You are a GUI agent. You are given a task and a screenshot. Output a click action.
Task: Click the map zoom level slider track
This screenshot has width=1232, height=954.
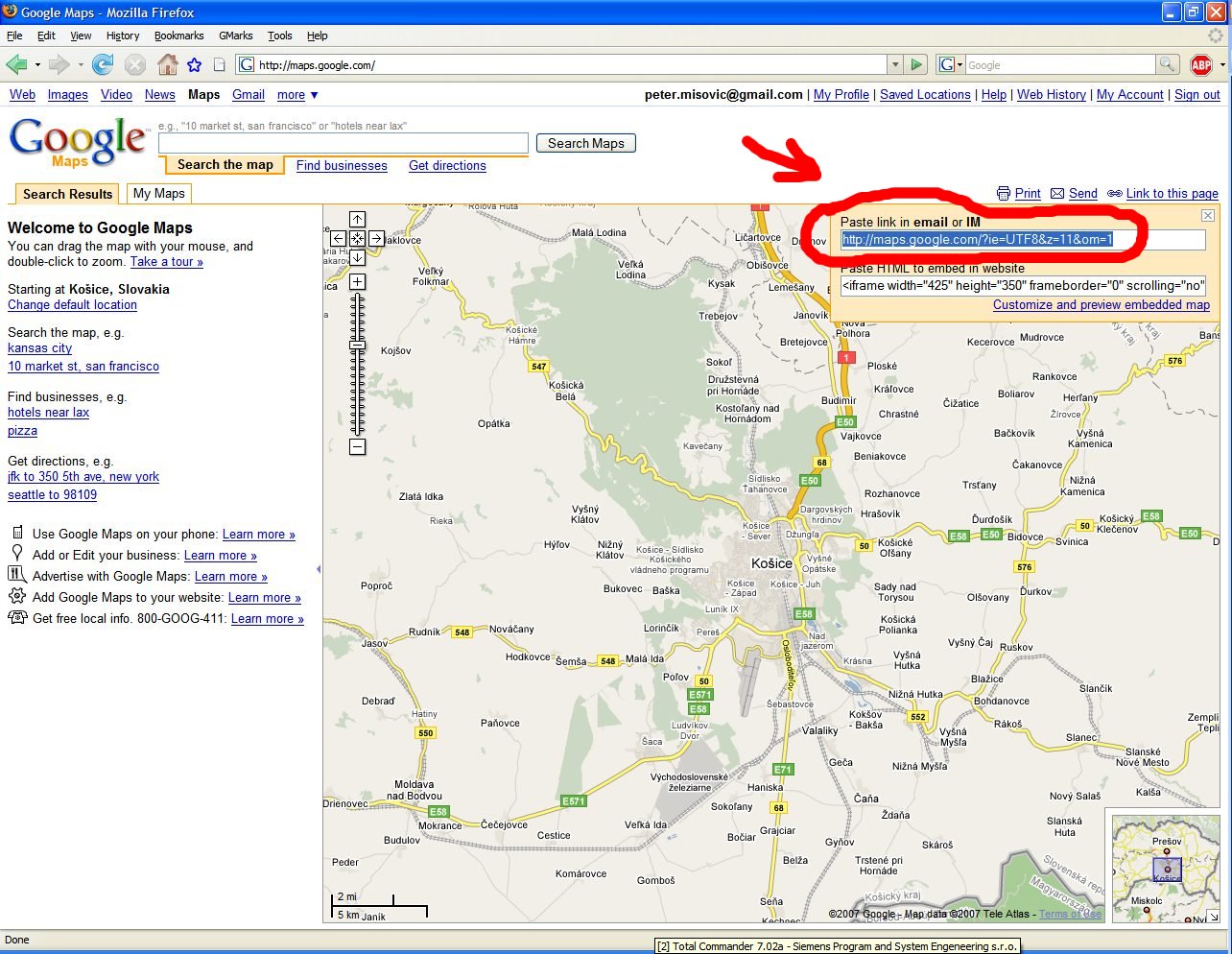(357, 365)
